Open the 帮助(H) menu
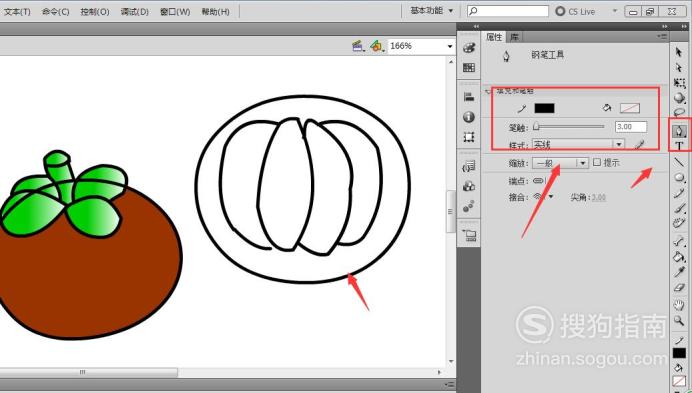The height and width of the screenshot is (393, 692). click(x=215, y=12)
